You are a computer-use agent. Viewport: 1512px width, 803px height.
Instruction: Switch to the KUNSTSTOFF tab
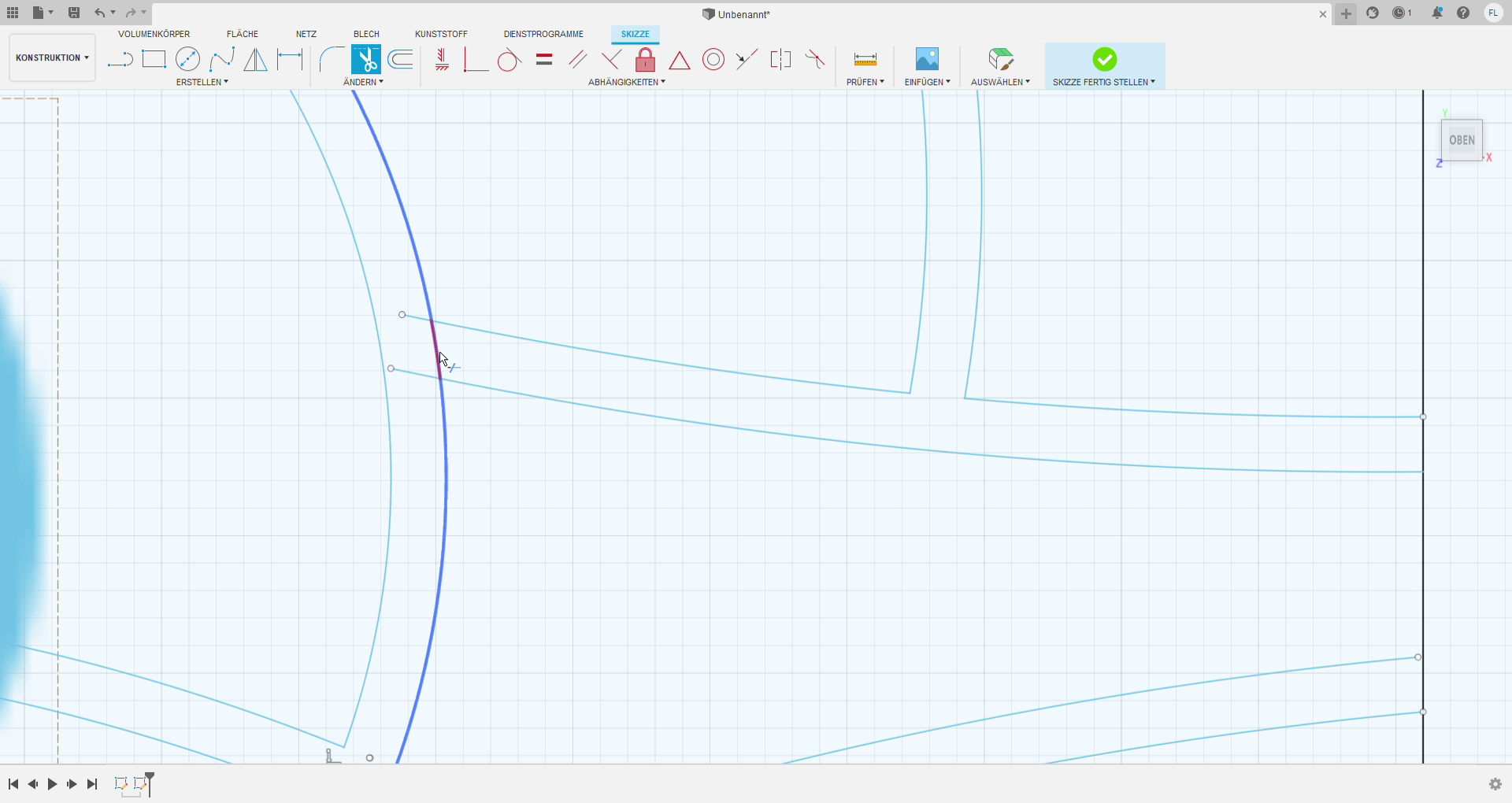[441, 34]
